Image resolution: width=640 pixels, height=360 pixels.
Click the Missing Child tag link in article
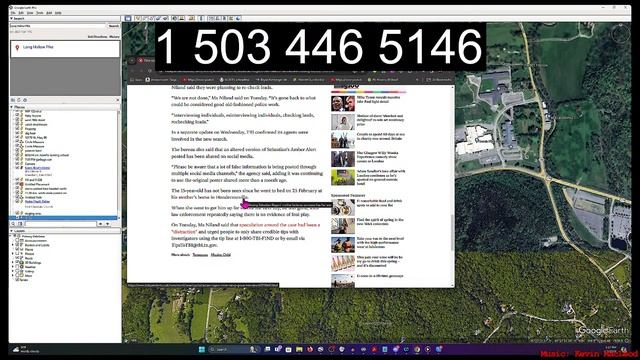(221, 255)
